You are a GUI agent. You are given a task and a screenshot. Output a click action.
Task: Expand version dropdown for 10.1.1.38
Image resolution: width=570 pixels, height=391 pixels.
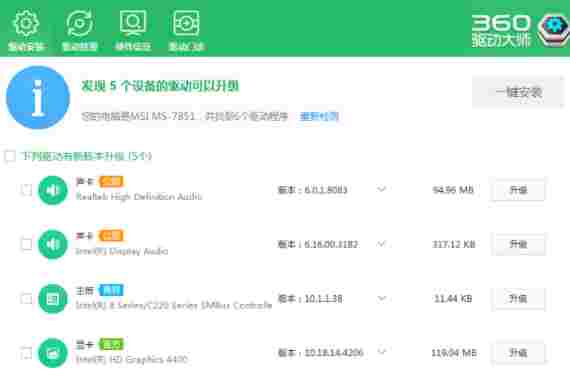pyautogui.click(x=381, y=298)
